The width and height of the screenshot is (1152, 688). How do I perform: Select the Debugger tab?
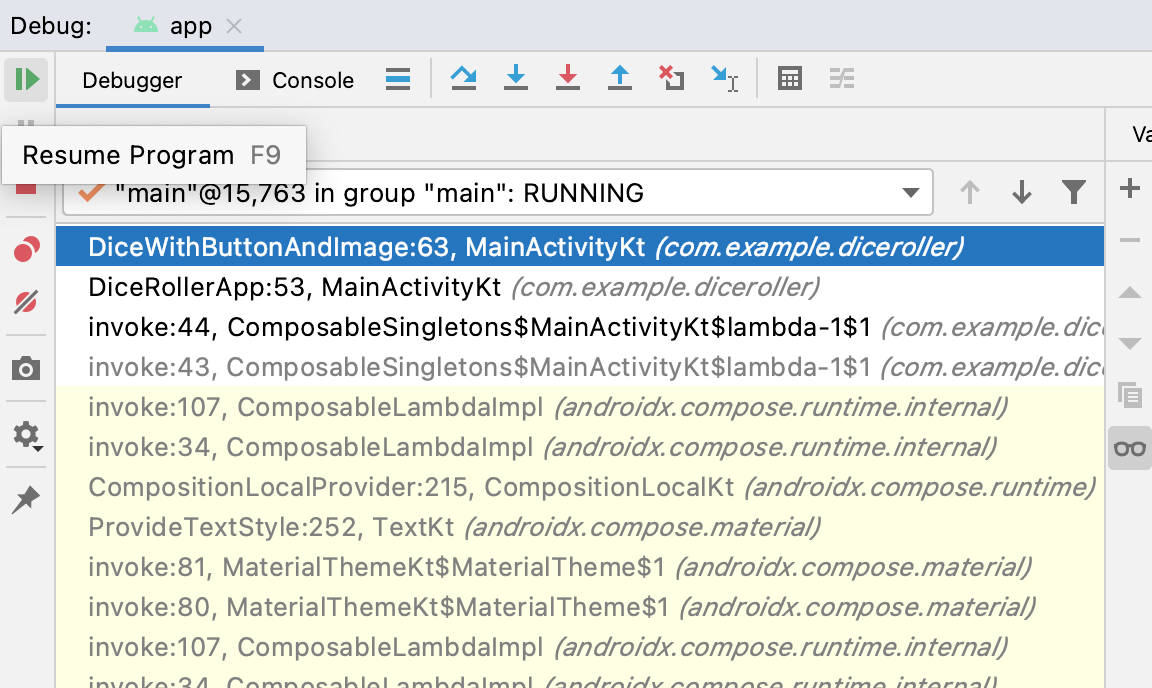point(132,80)
